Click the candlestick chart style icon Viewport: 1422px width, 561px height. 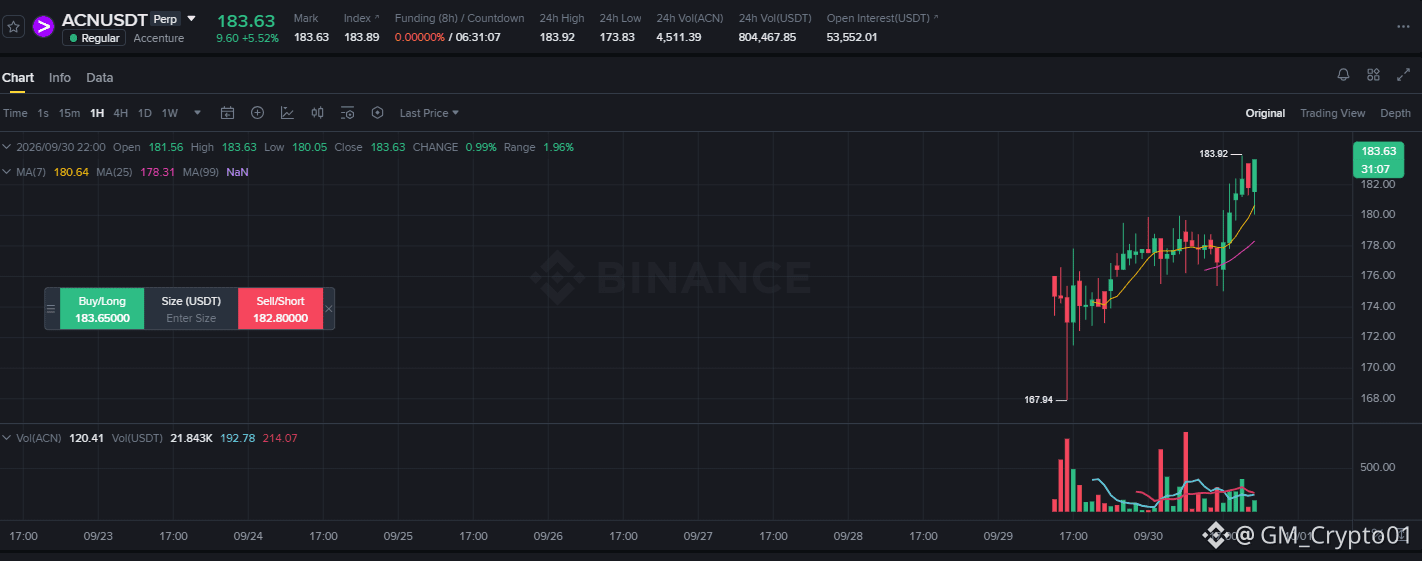(x=317, y=113)
